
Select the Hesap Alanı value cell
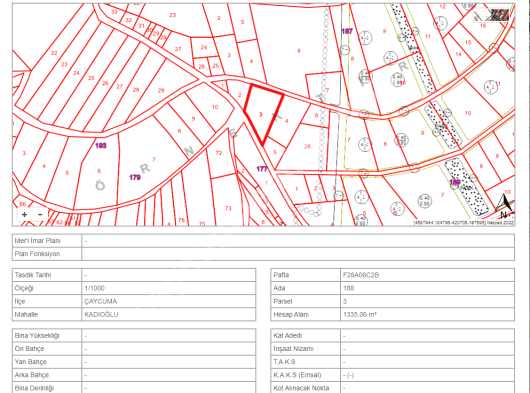(427, 314)
